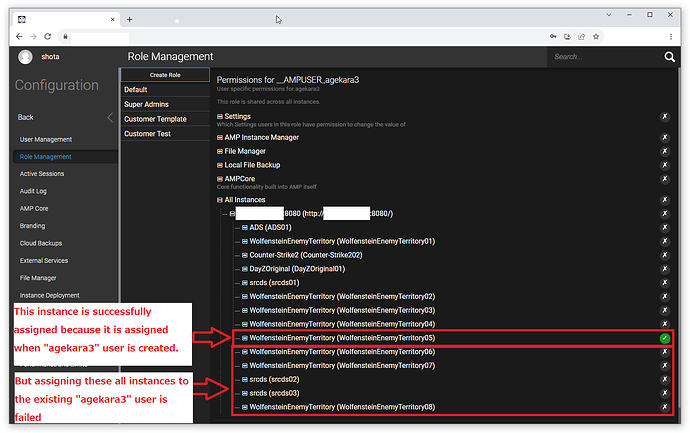Toggle permission for AMPCore
Viewport: 690px width, 433px height.
point(664,179)
